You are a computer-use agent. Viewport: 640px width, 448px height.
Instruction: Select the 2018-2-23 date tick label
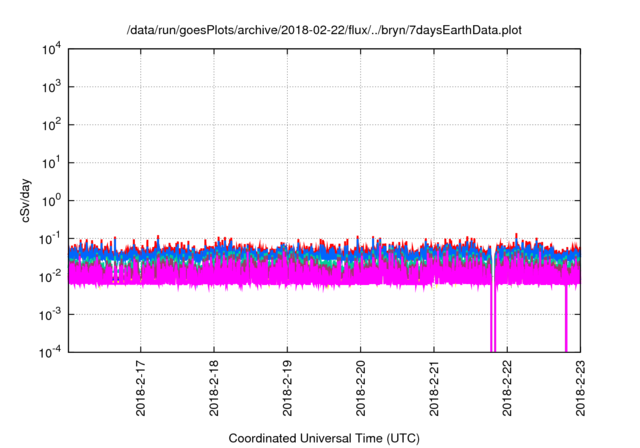tap(580, 388)
